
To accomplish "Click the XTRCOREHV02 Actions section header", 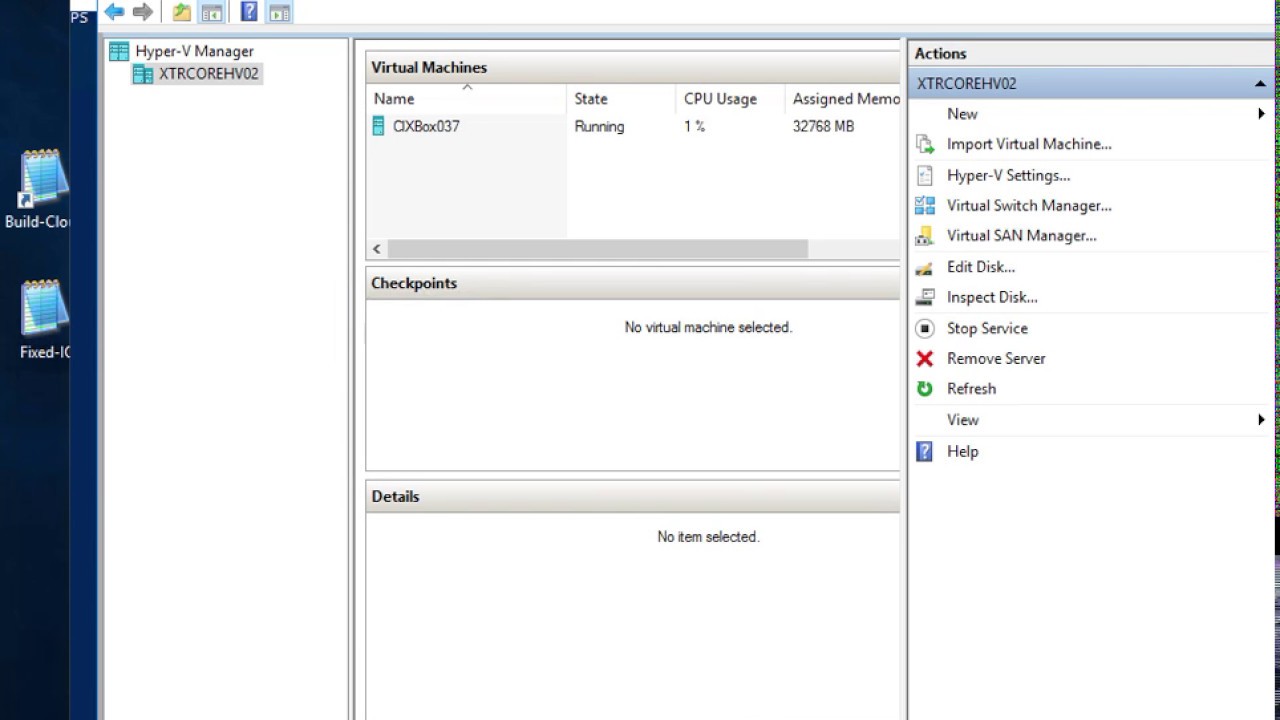I will pyautogui.click(x=1091, y=84).
